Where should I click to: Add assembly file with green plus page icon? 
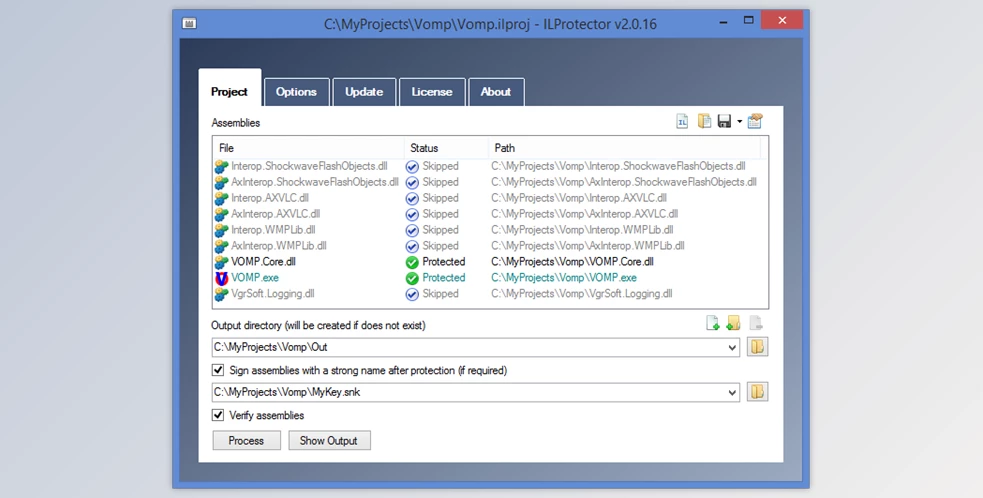tap(712, 323)
